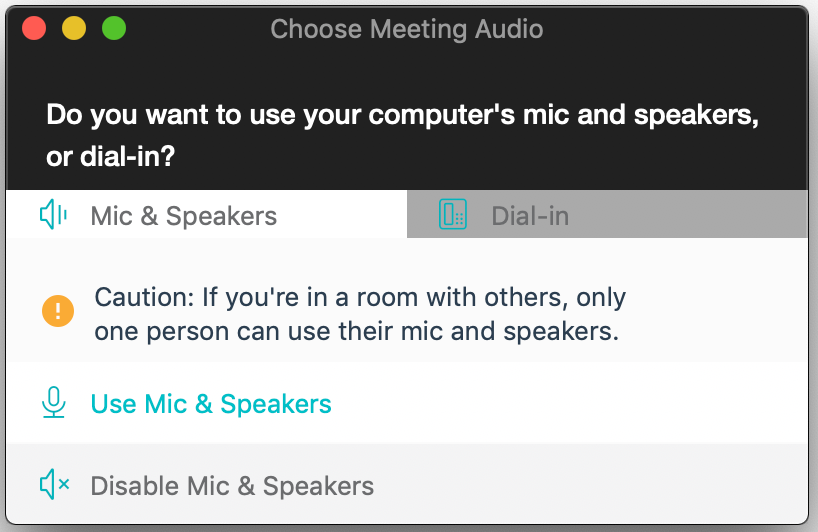Click the word 'Speakers' in the teal link

276,404
